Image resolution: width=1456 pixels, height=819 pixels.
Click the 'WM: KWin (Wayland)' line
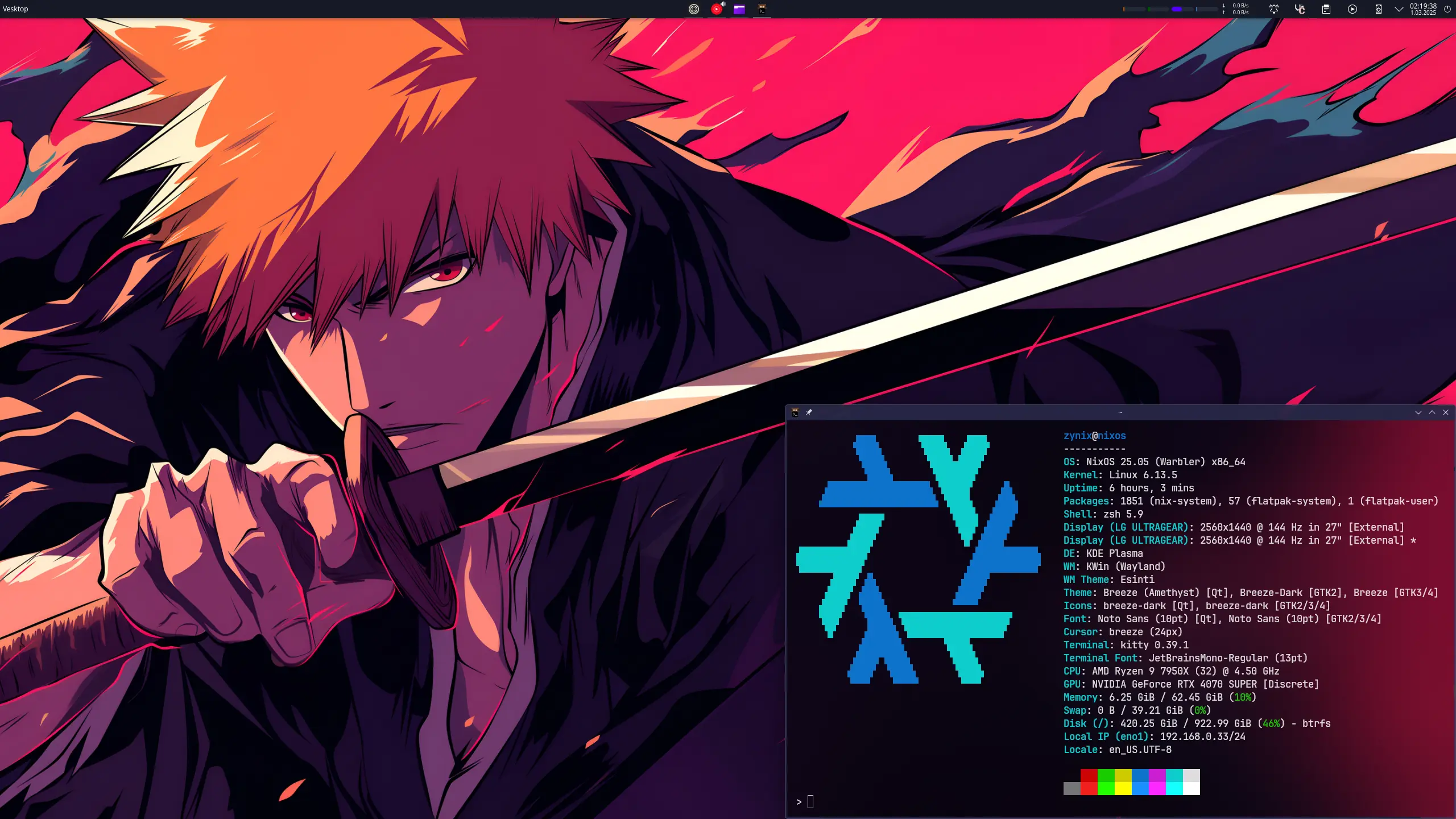click(x=1115, y=566)
